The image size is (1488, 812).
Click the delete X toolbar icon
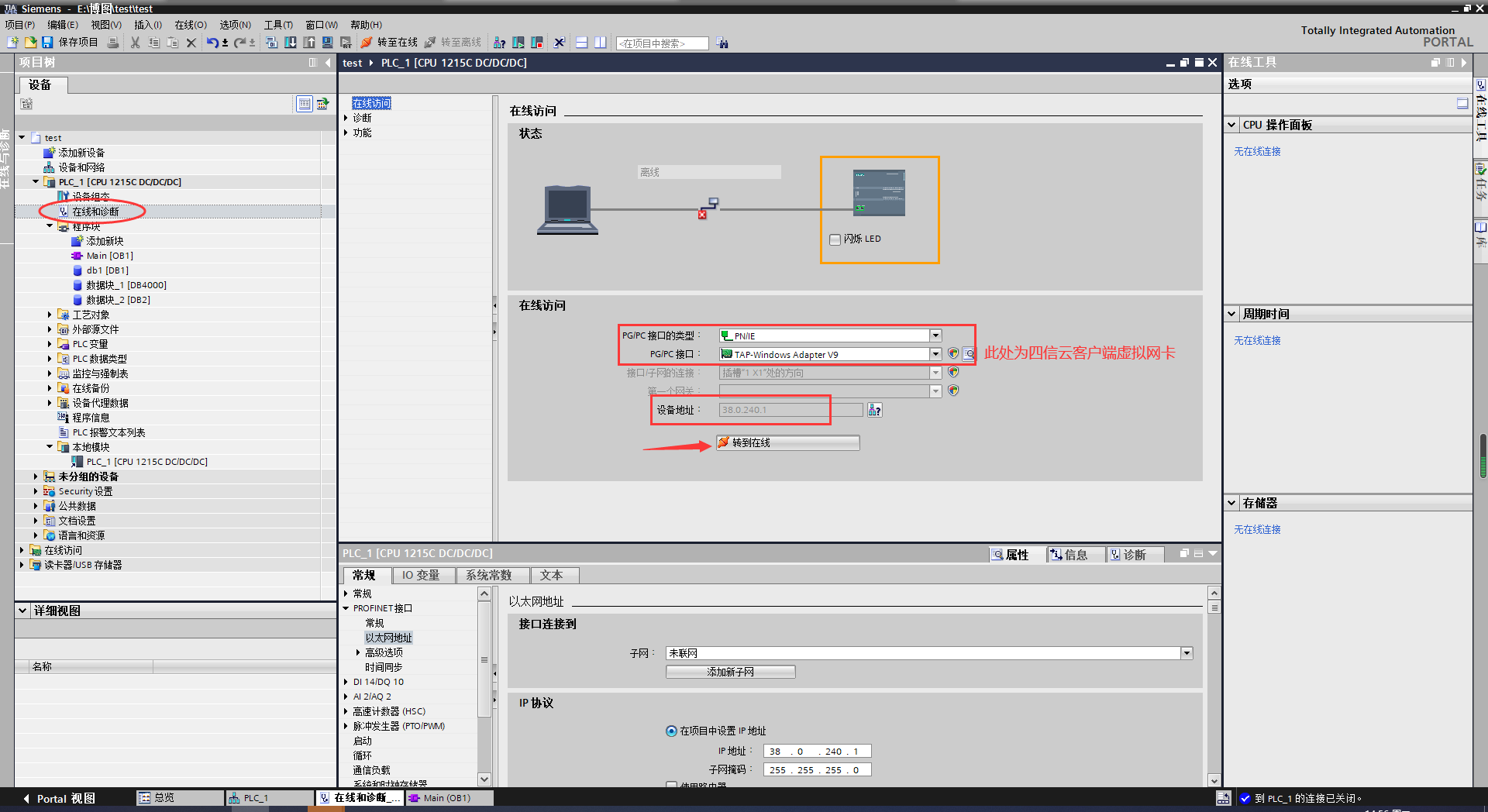pyautogui.click(x=191, y=43)
